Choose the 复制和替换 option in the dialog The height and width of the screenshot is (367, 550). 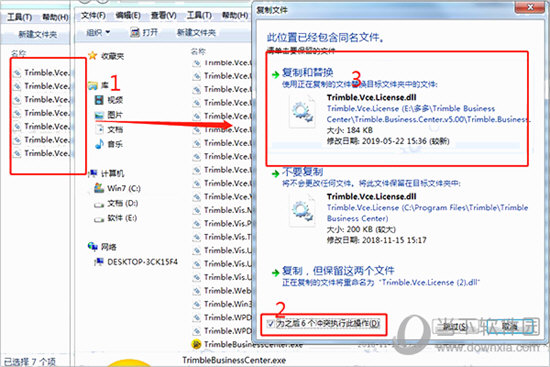click(307, 73)
